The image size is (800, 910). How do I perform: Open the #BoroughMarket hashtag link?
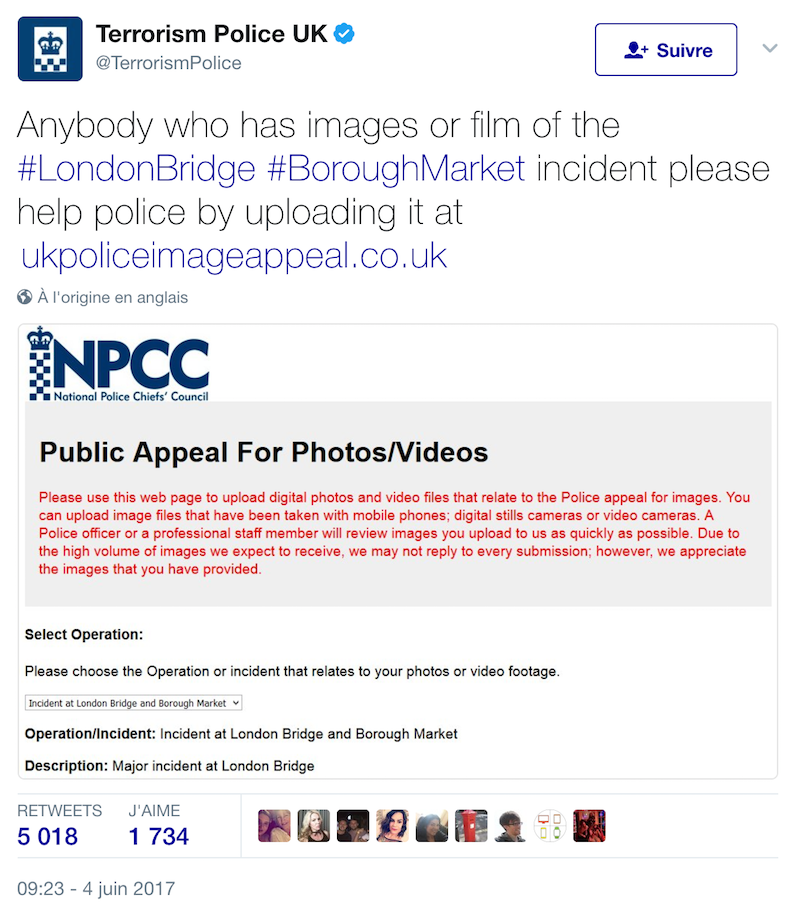pos(396,169)
